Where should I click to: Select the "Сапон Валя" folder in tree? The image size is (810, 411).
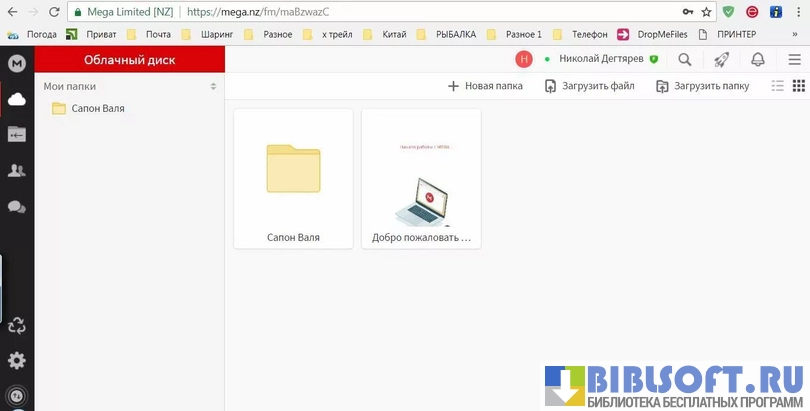click(x=97, y=108)
